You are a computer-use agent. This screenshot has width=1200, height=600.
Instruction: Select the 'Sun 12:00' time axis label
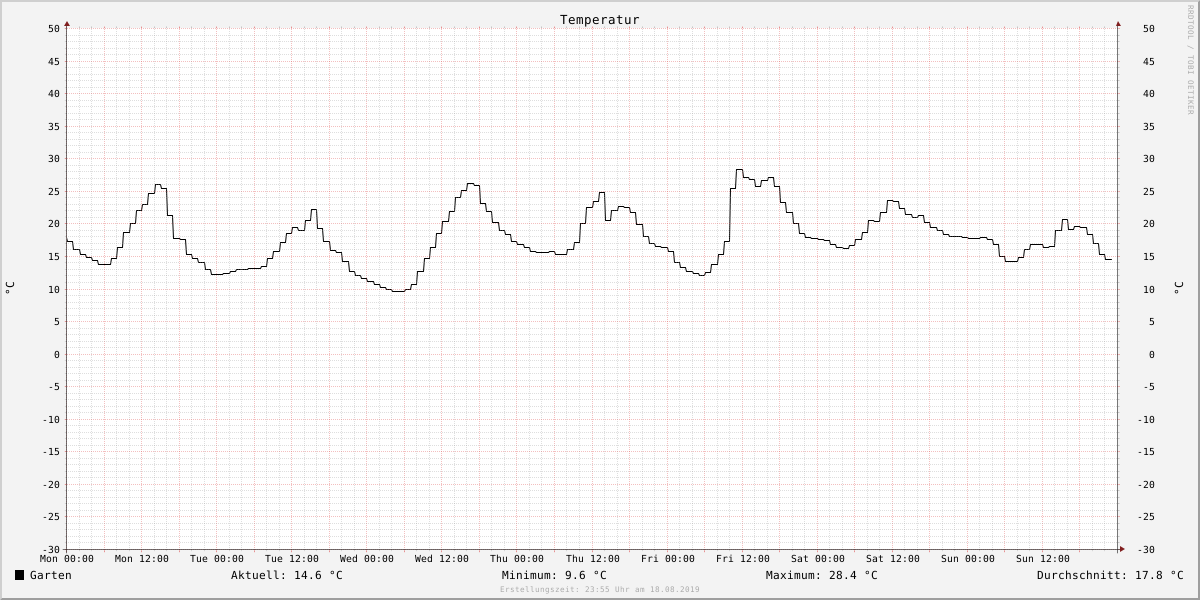pos(1043,559)
